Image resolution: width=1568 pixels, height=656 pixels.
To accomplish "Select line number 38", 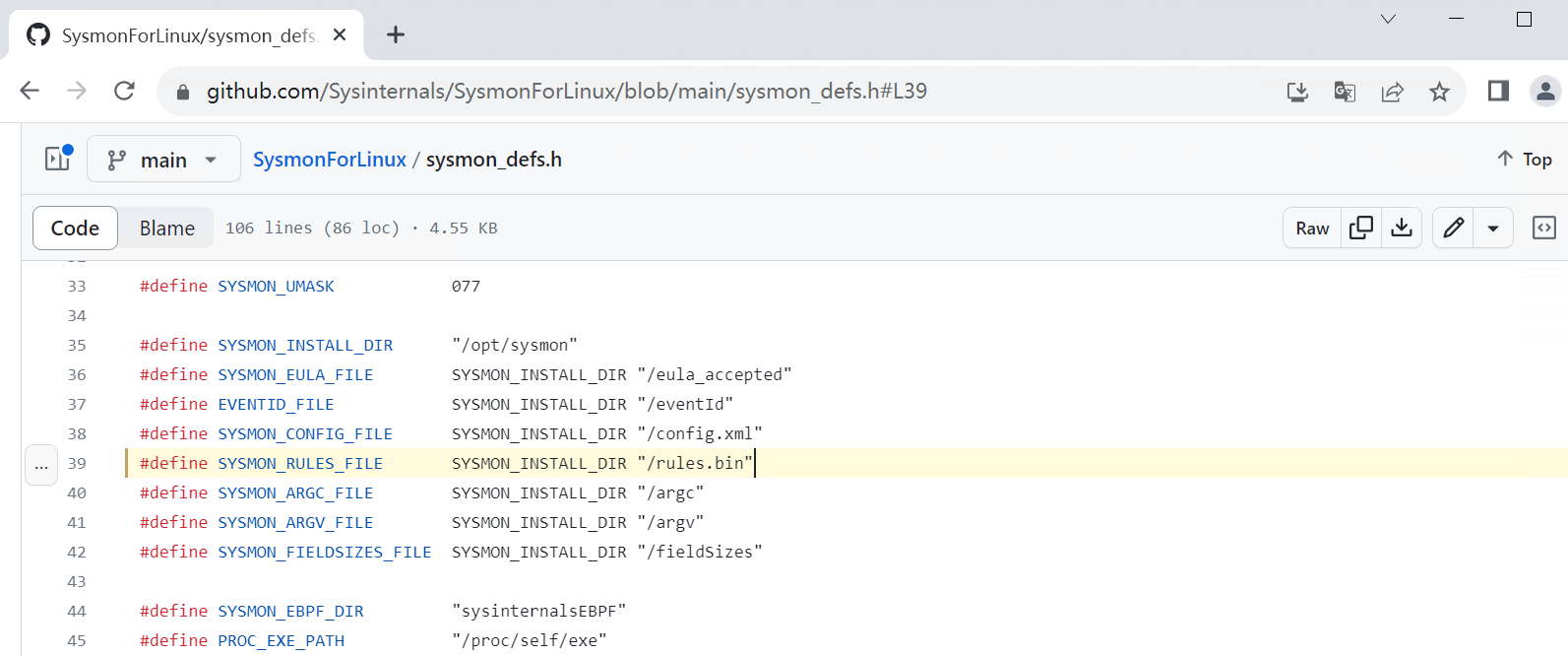I will [77, 434].
